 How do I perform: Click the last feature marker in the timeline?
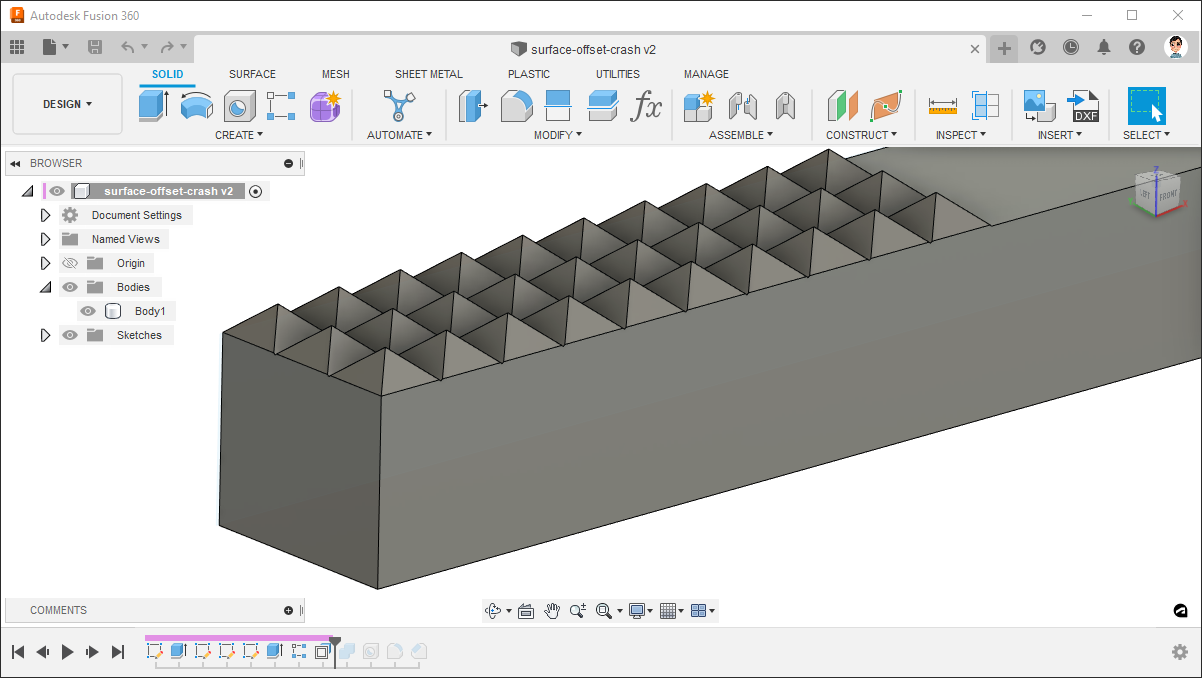coord(322,651)
